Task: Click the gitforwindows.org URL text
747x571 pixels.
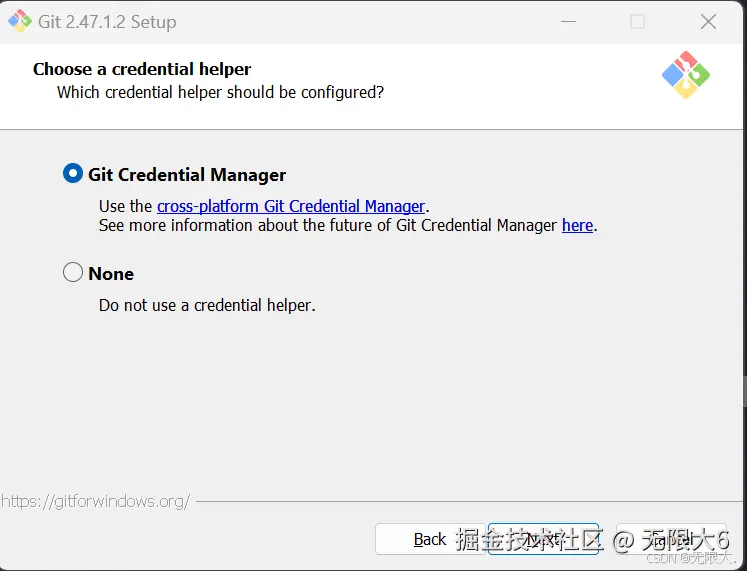Action: [95, 501]
